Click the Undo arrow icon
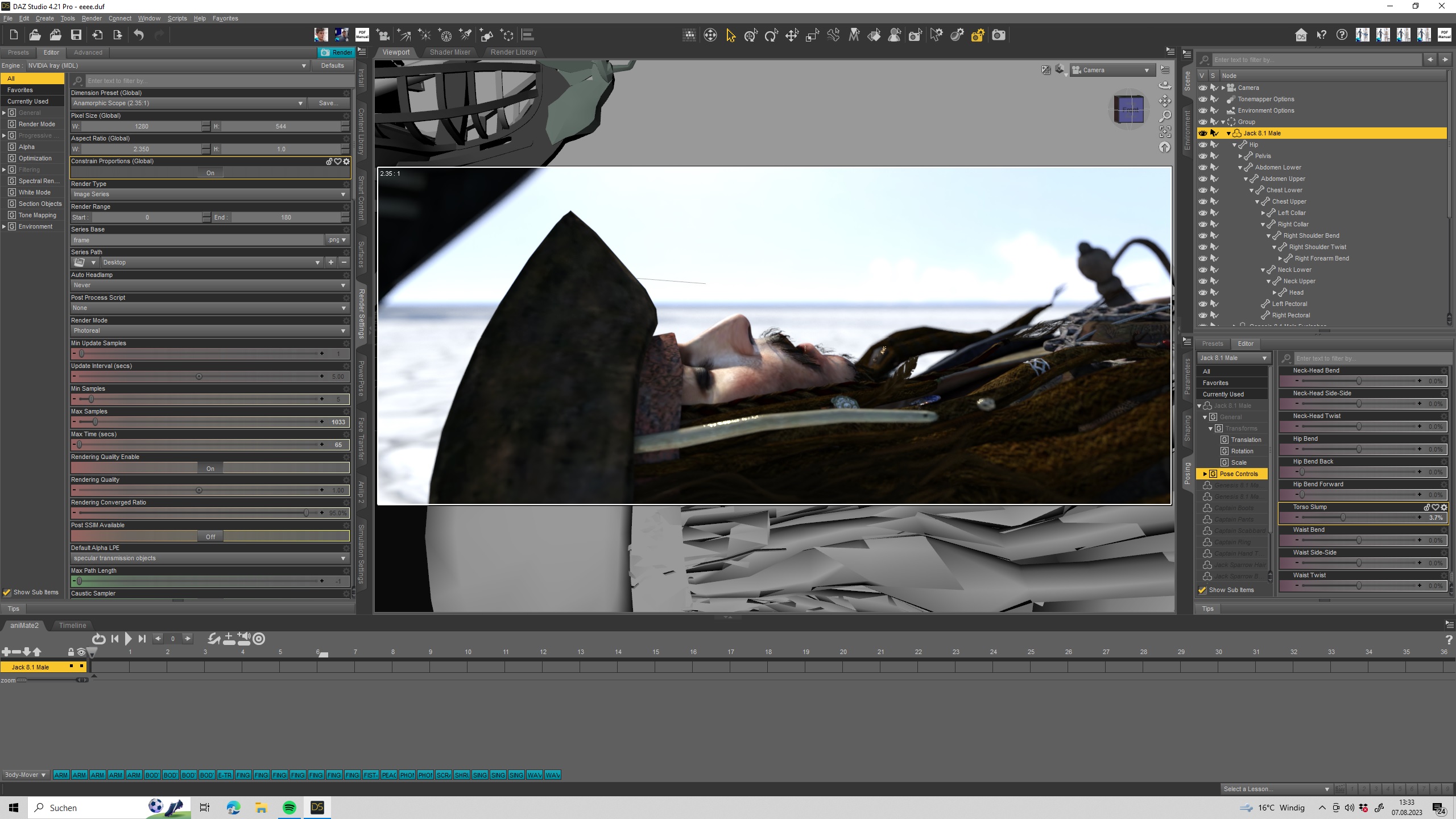Viewport: 1456px width, 819px height. point(139,35)
